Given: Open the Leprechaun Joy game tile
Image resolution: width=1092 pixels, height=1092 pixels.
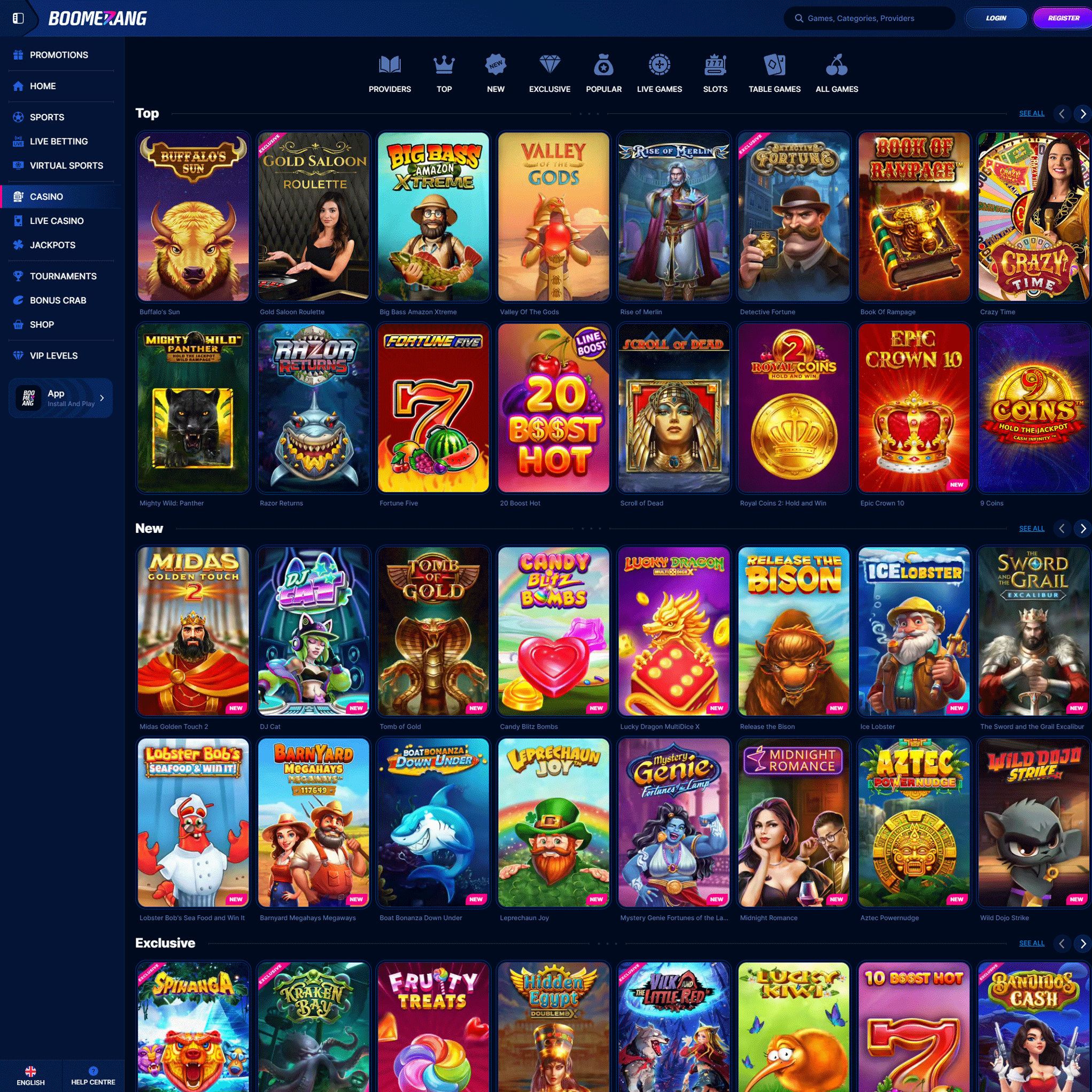Looking at the screenshot, I should pyautogui.click(x=553, y=823).
